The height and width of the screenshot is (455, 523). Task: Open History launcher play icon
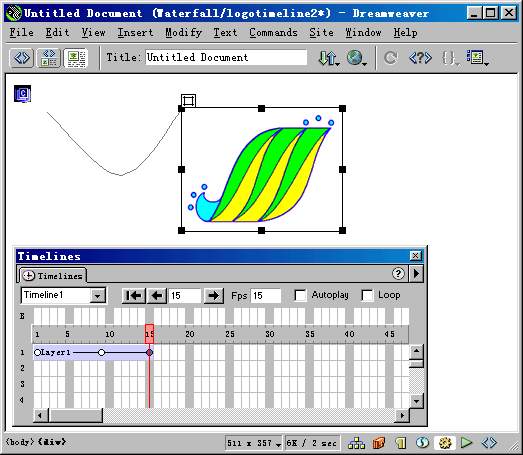466,443
